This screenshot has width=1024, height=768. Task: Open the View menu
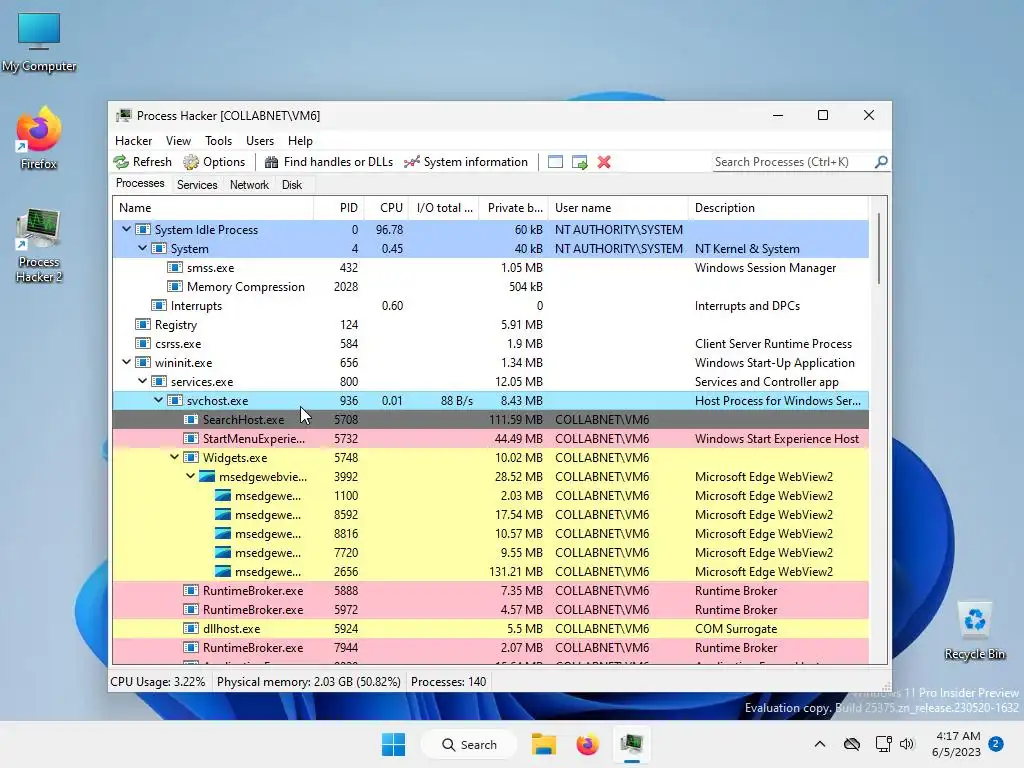pyautogui.click(x=178, y=140)
